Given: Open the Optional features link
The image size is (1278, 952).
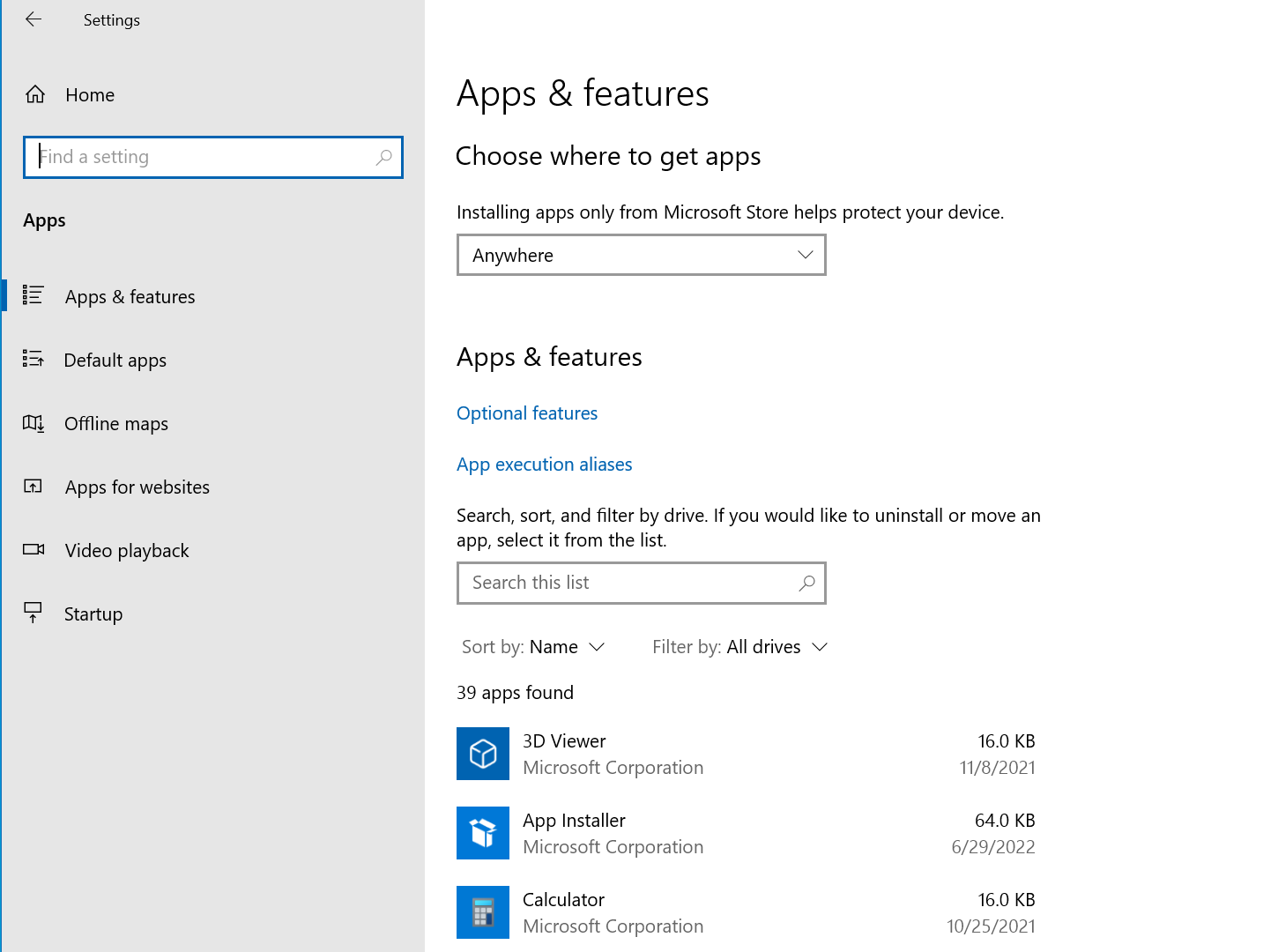Looking at the screenshot, I should click(526, 413).
